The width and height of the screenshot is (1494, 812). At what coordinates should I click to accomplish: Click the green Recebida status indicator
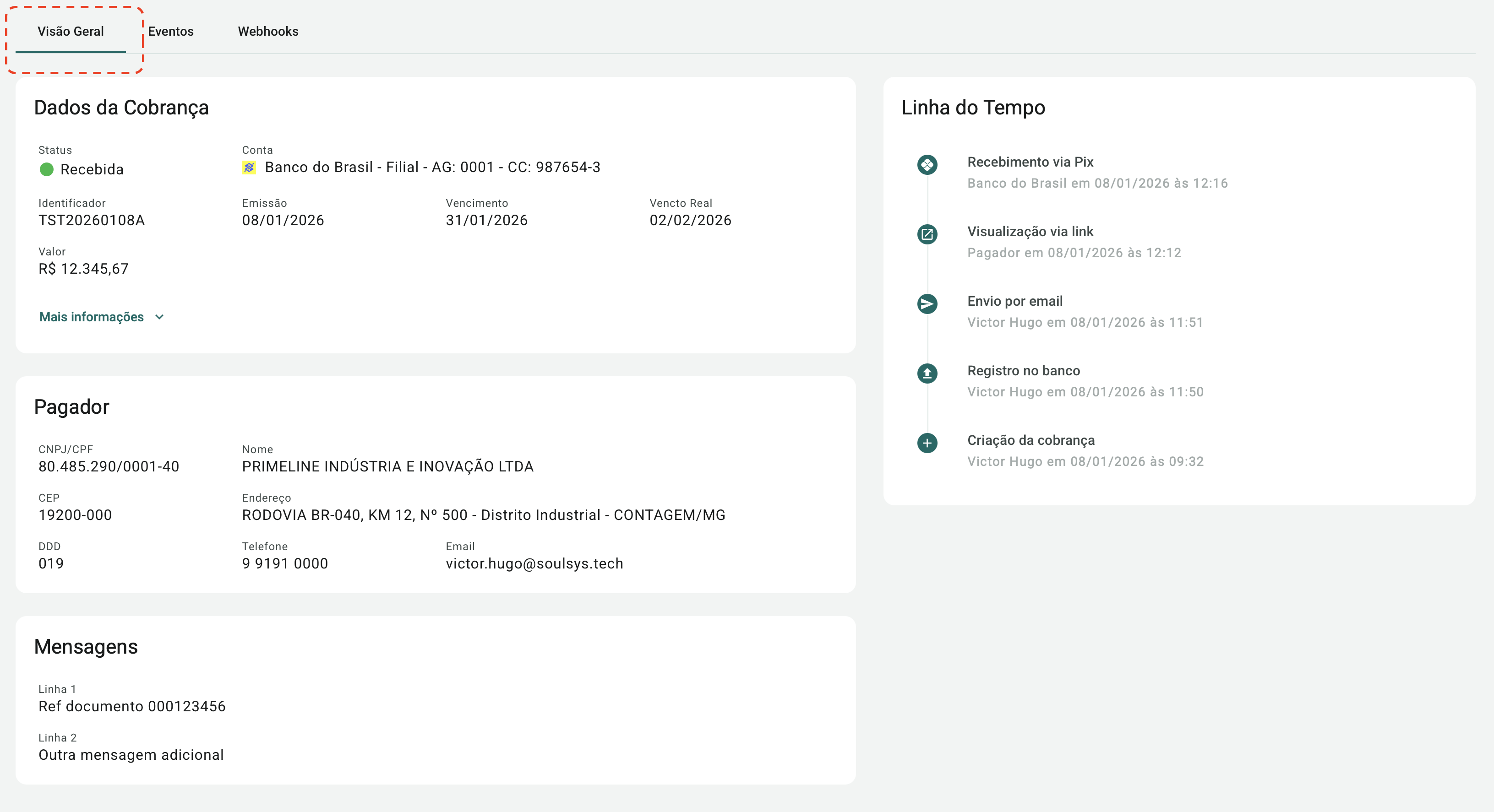tap(46, 169)
